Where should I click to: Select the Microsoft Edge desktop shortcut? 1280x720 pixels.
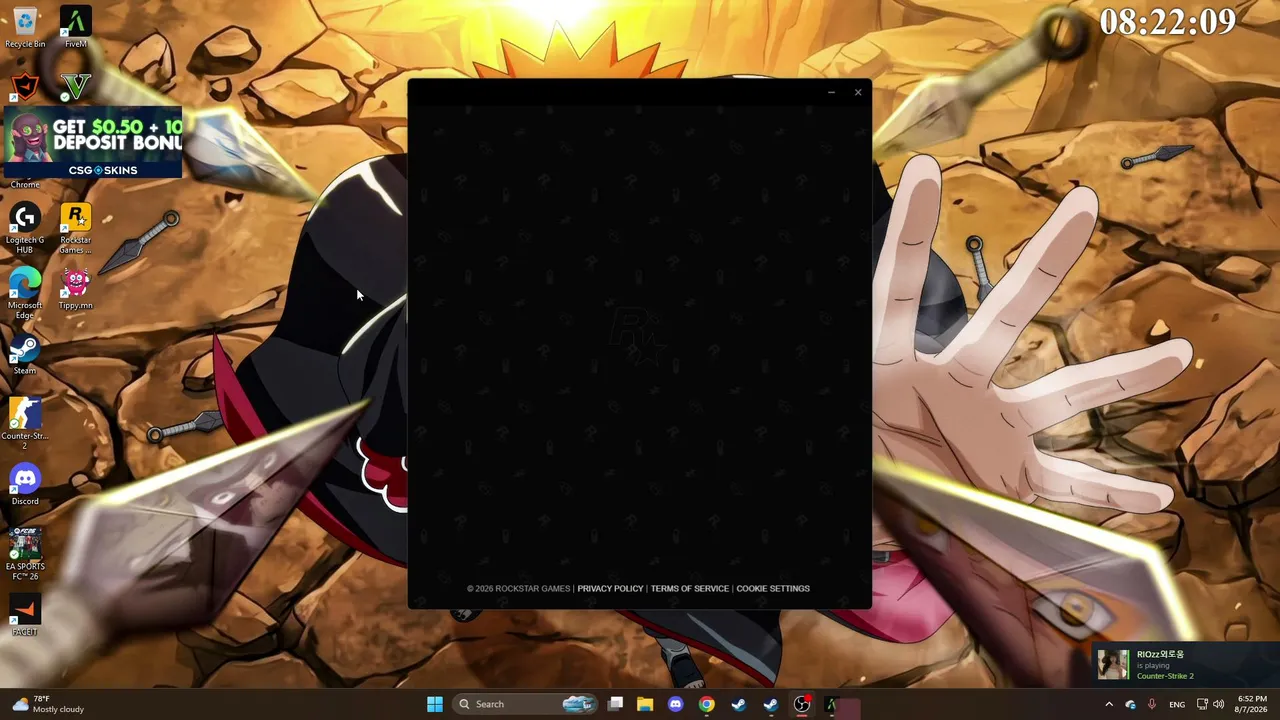(25, 294)
